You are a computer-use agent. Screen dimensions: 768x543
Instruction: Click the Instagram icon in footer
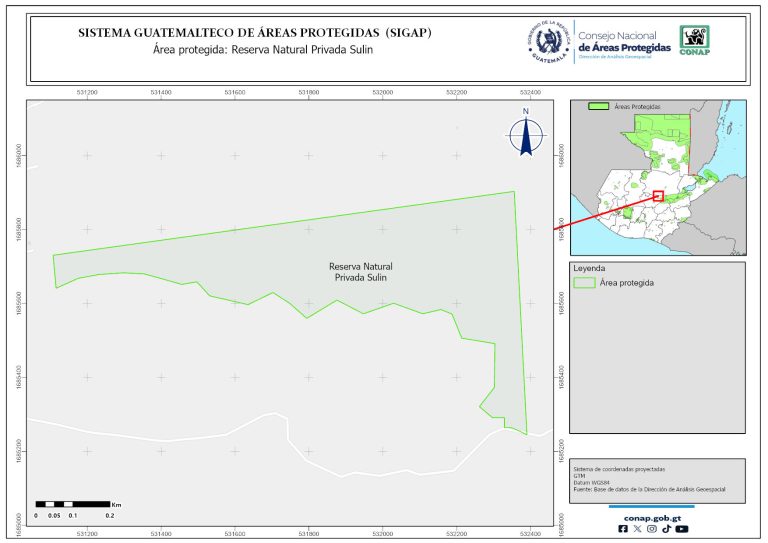652,529
